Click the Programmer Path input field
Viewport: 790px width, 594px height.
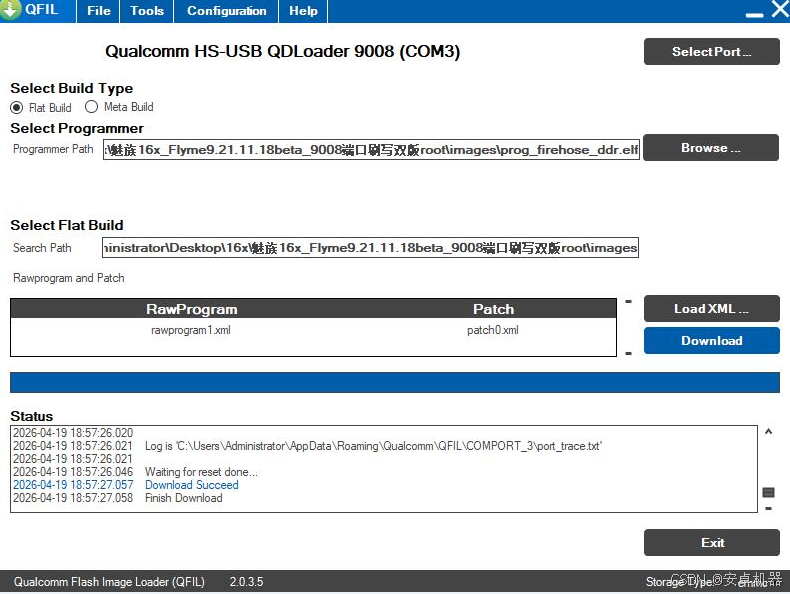[371, 150]
